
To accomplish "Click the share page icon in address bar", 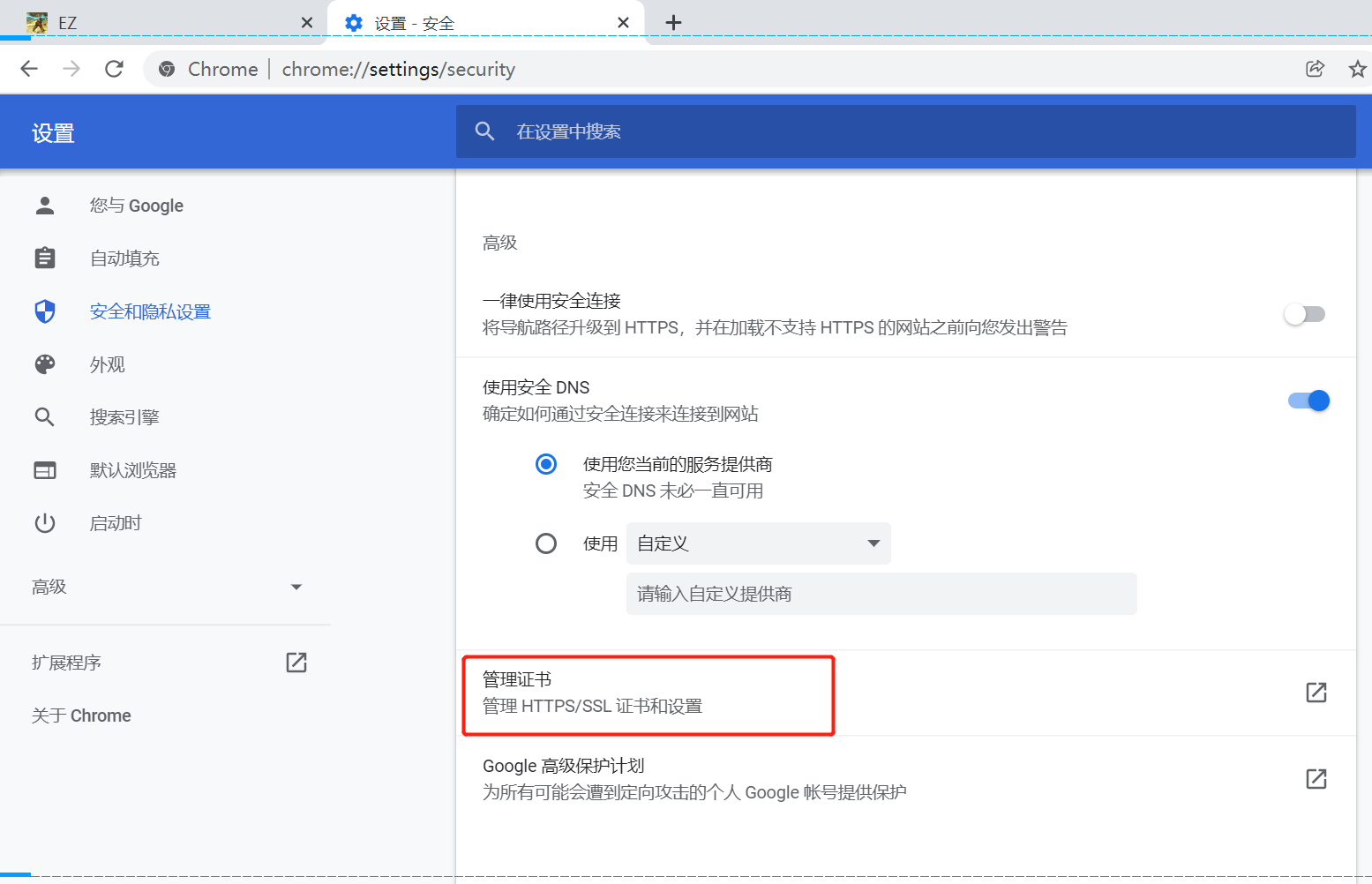I will tap(1315, 69).
